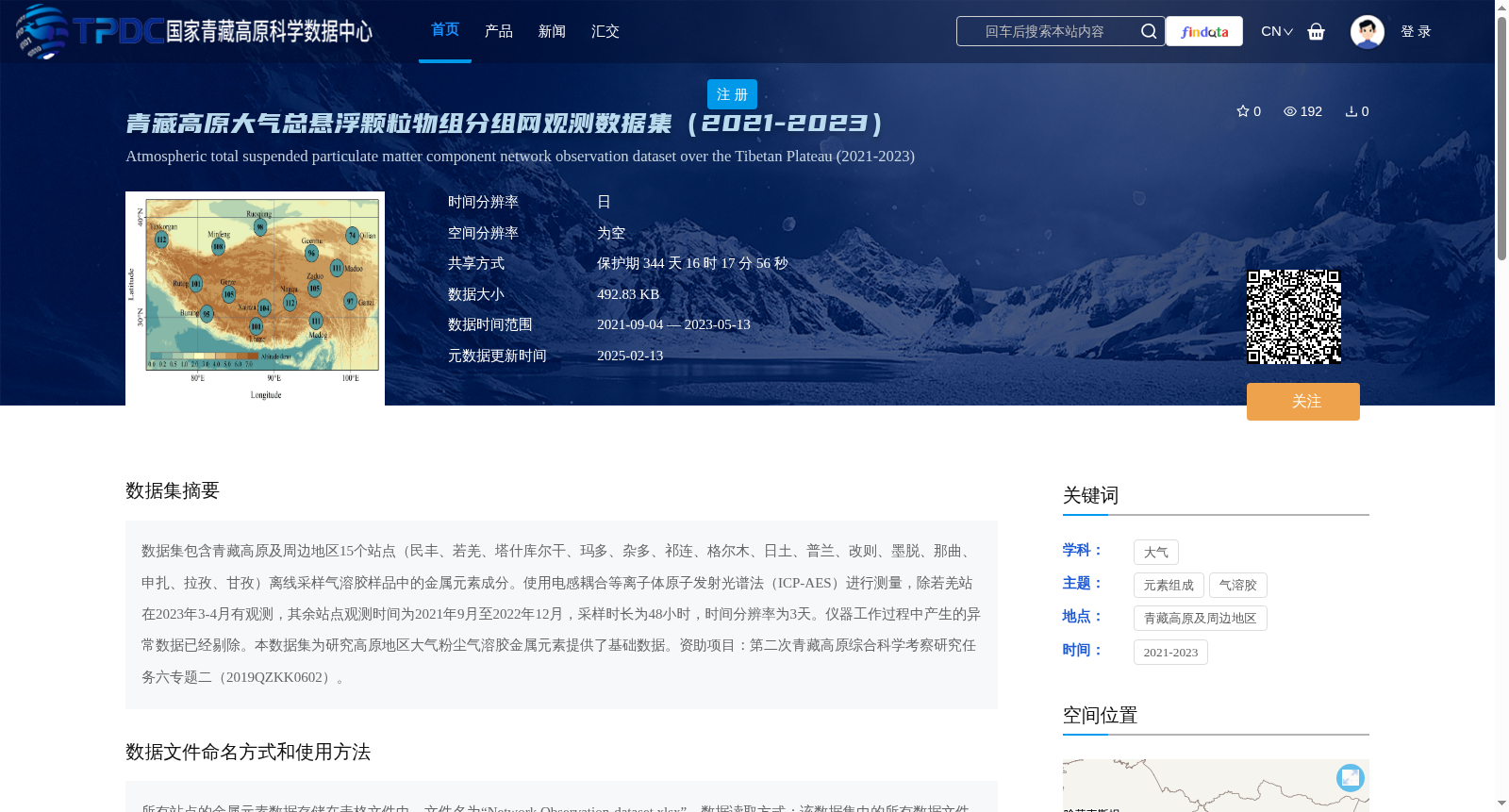1509x812 pixels.
Task: Open the 首页 navigation tab
Action: pos(445,30)
